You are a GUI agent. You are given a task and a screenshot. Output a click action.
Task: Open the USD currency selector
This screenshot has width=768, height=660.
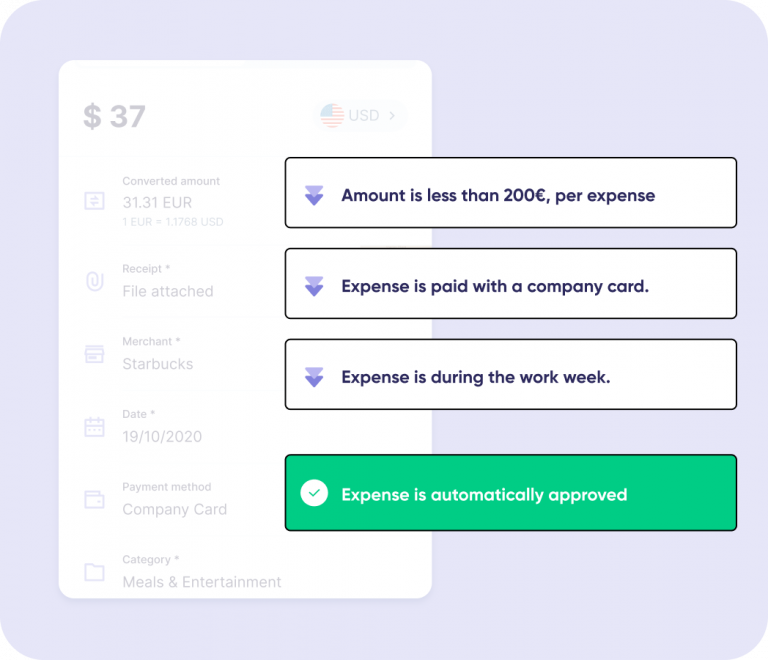point(360,116)
